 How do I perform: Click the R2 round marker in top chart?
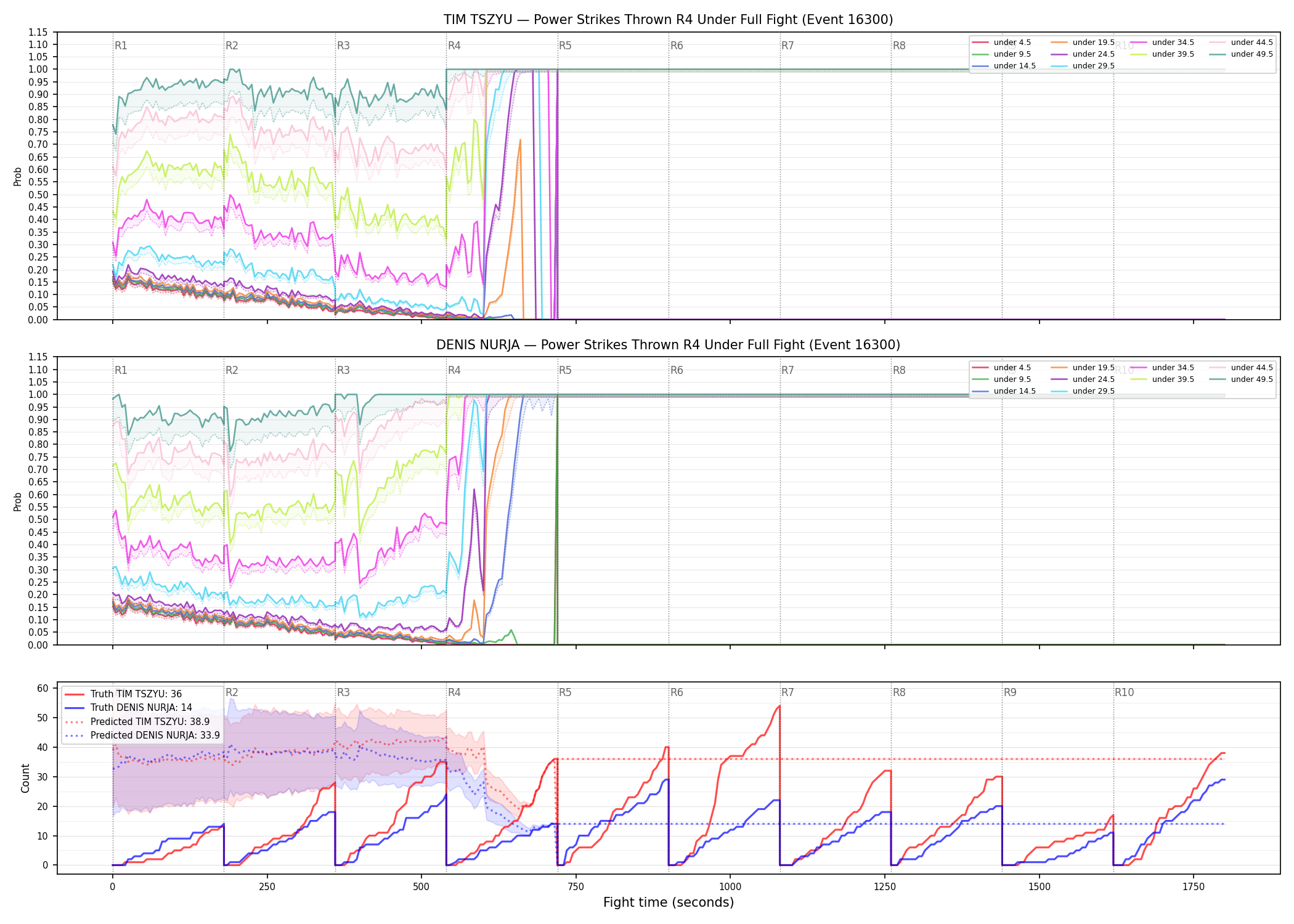[232, 46]
